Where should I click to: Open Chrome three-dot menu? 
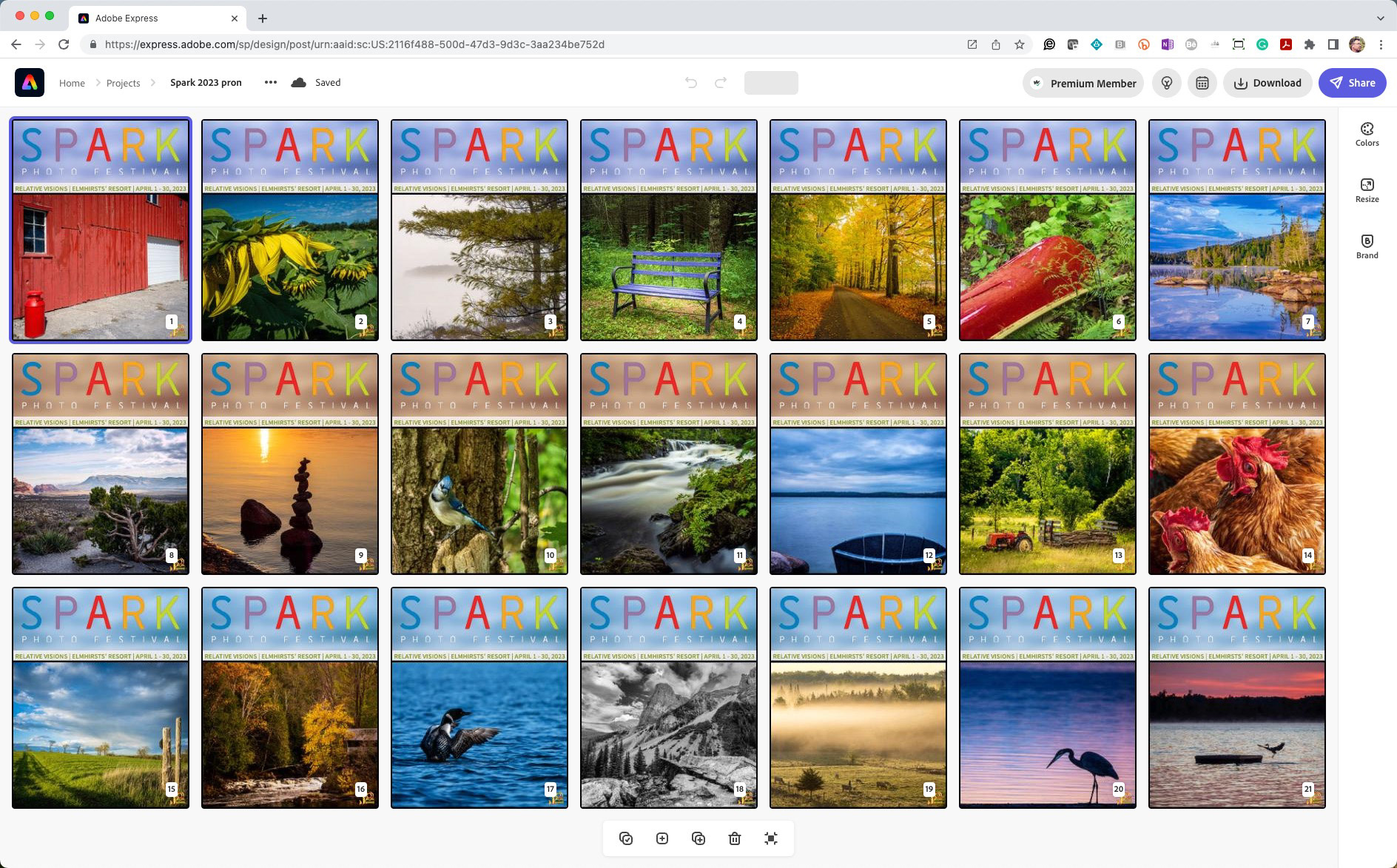[1381, 44]
